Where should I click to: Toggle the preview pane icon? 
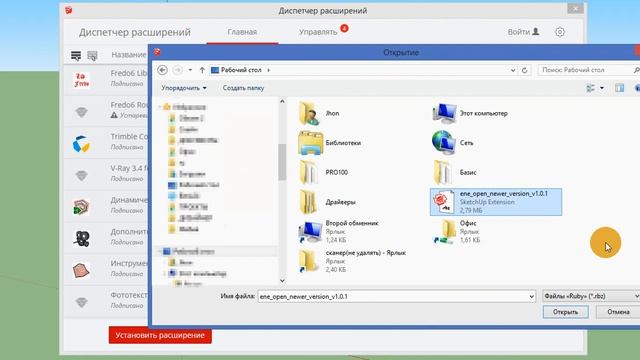coord(619,88)
